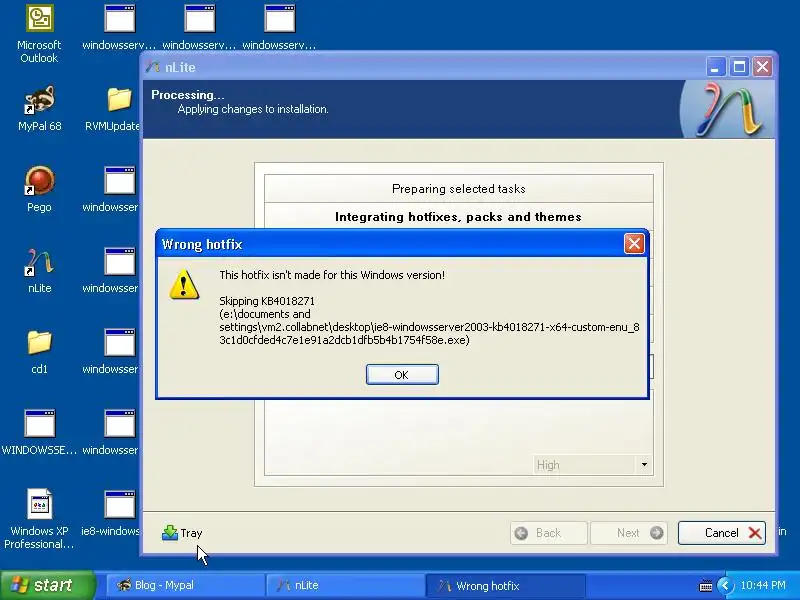Switch to nLite taskbar item

[345, 585]
